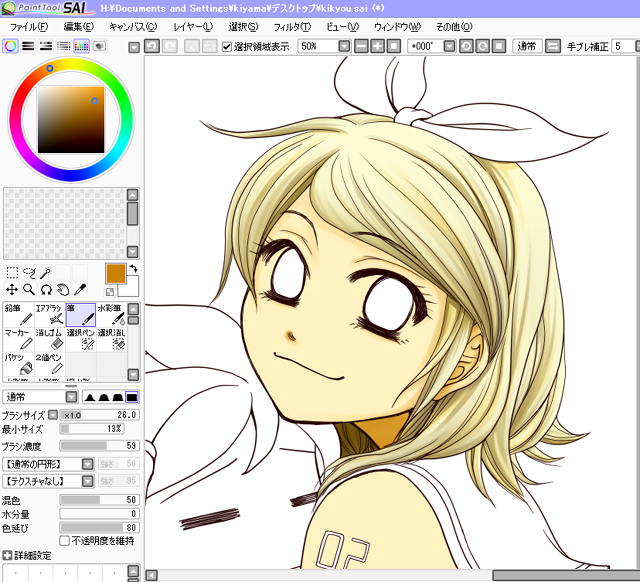The height and width of the screenshot is (582, 640).
Task: Select the move tool
Action: click(12, 290)
